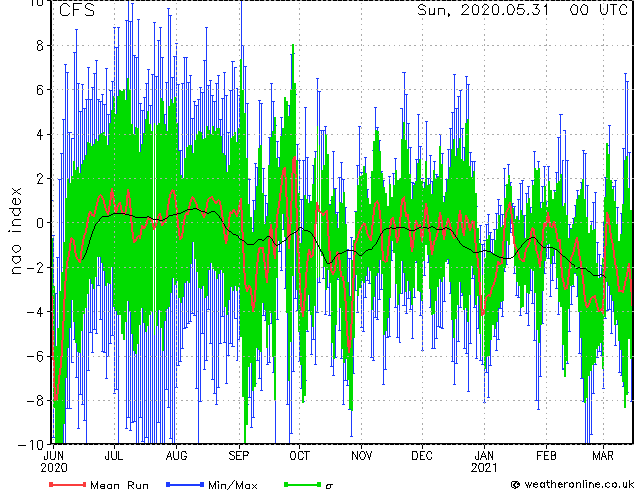Click the OCT x-axis label
The height and width of the screenshot is (490, 634).
pos(300,456)
